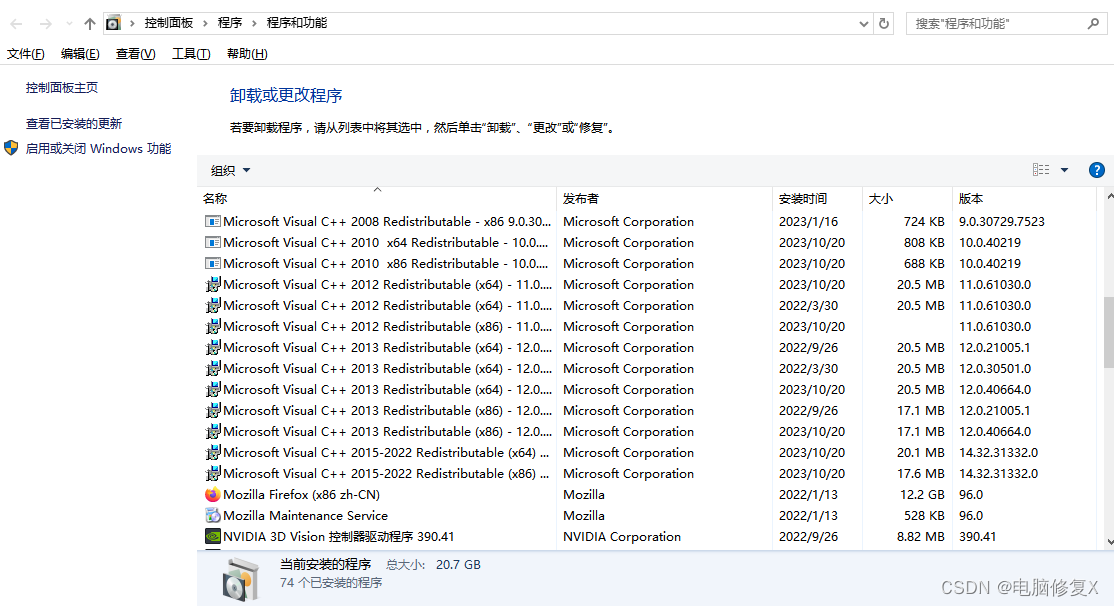Click icon of Visual C++ 2015-2022 (x86) row
The height and width of the screenshot is (606, 1114).
[x=212, y=474]
